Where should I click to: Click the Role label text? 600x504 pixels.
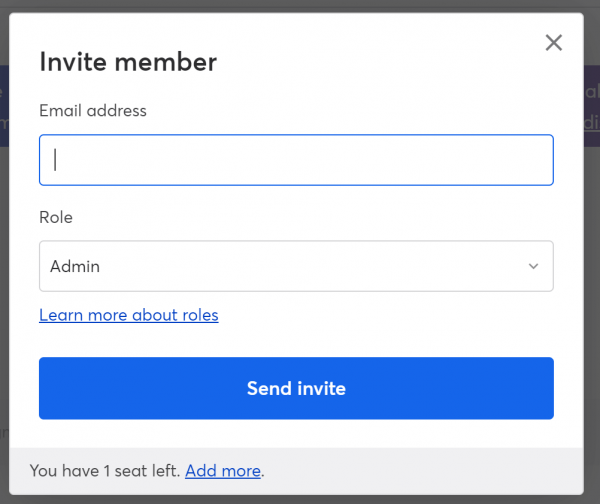click(56, 217)
